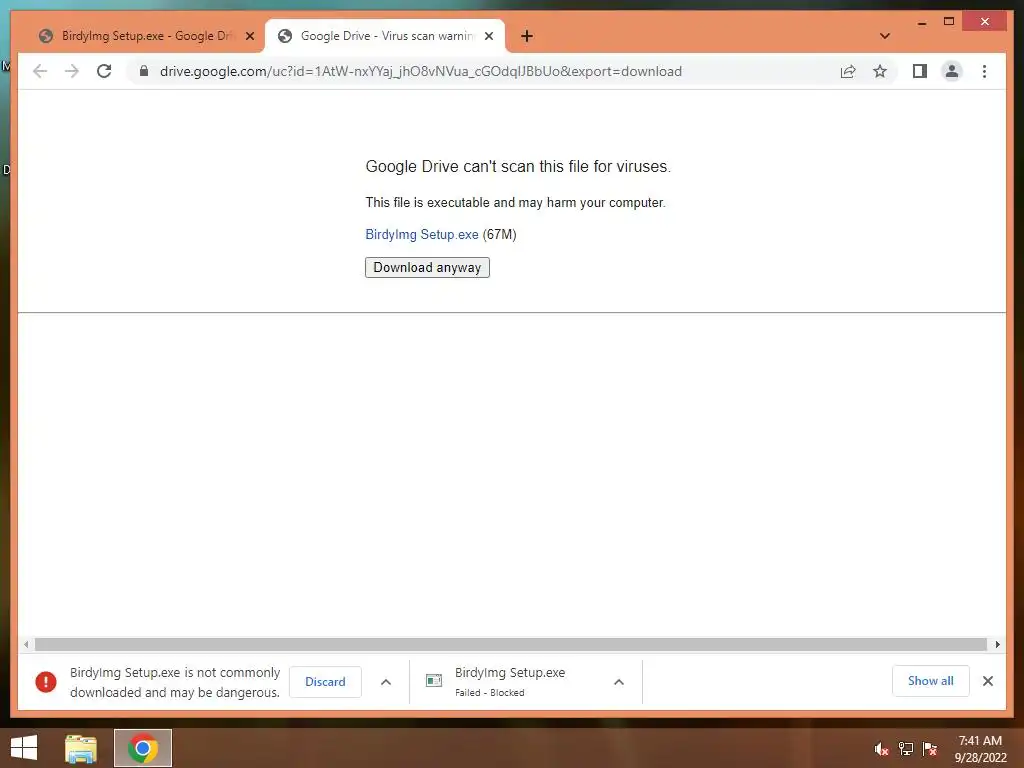1024x768 pixels.
Task: Show all downloads
Action: click(931, 681)
